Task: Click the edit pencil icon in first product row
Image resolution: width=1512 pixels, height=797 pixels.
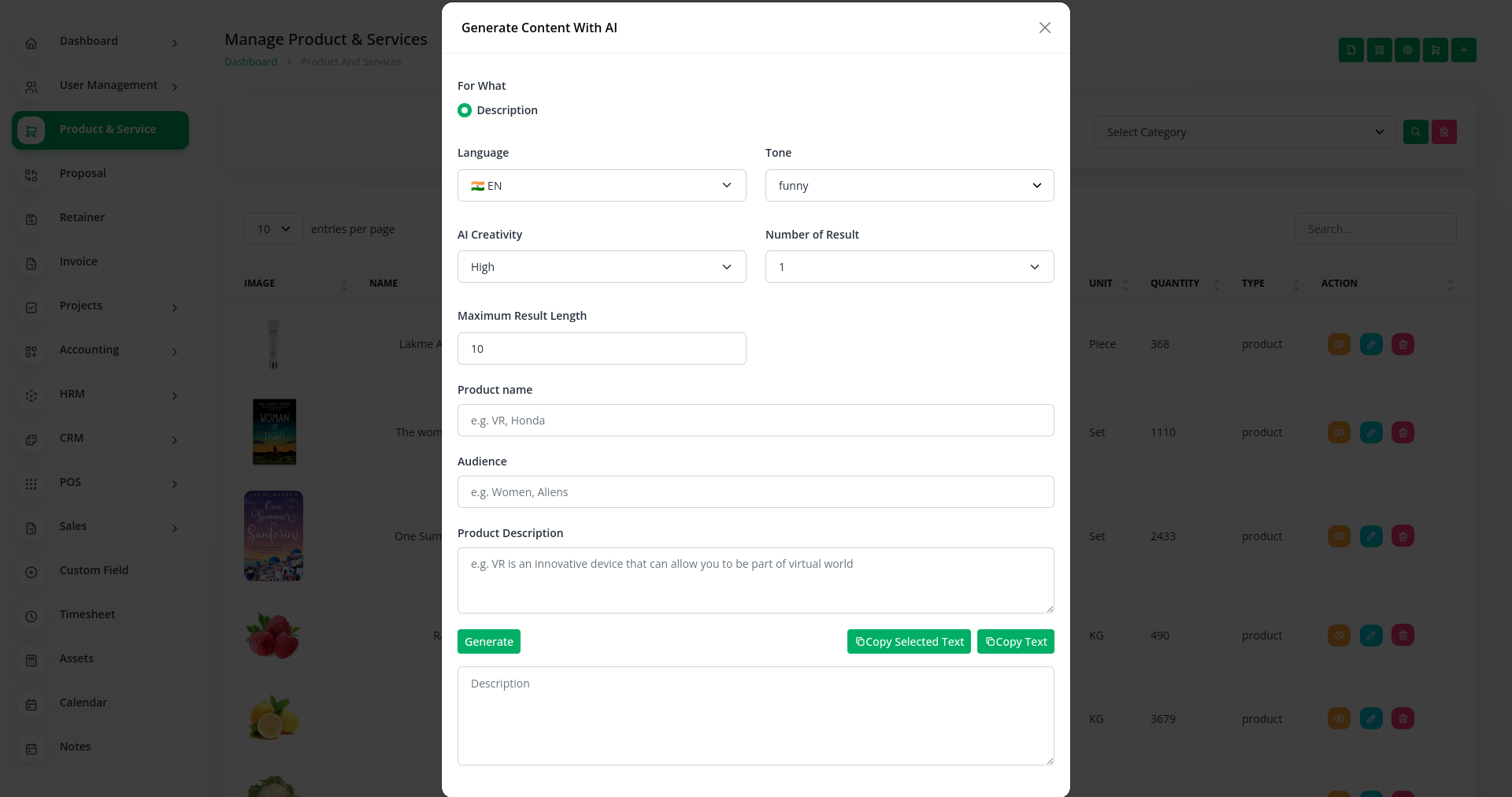Action: (1371, 344)
